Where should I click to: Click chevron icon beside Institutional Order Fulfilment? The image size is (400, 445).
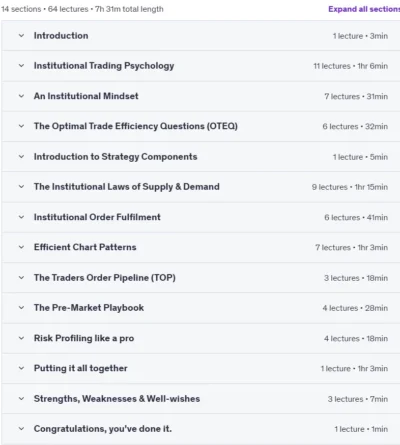[21, 217]
